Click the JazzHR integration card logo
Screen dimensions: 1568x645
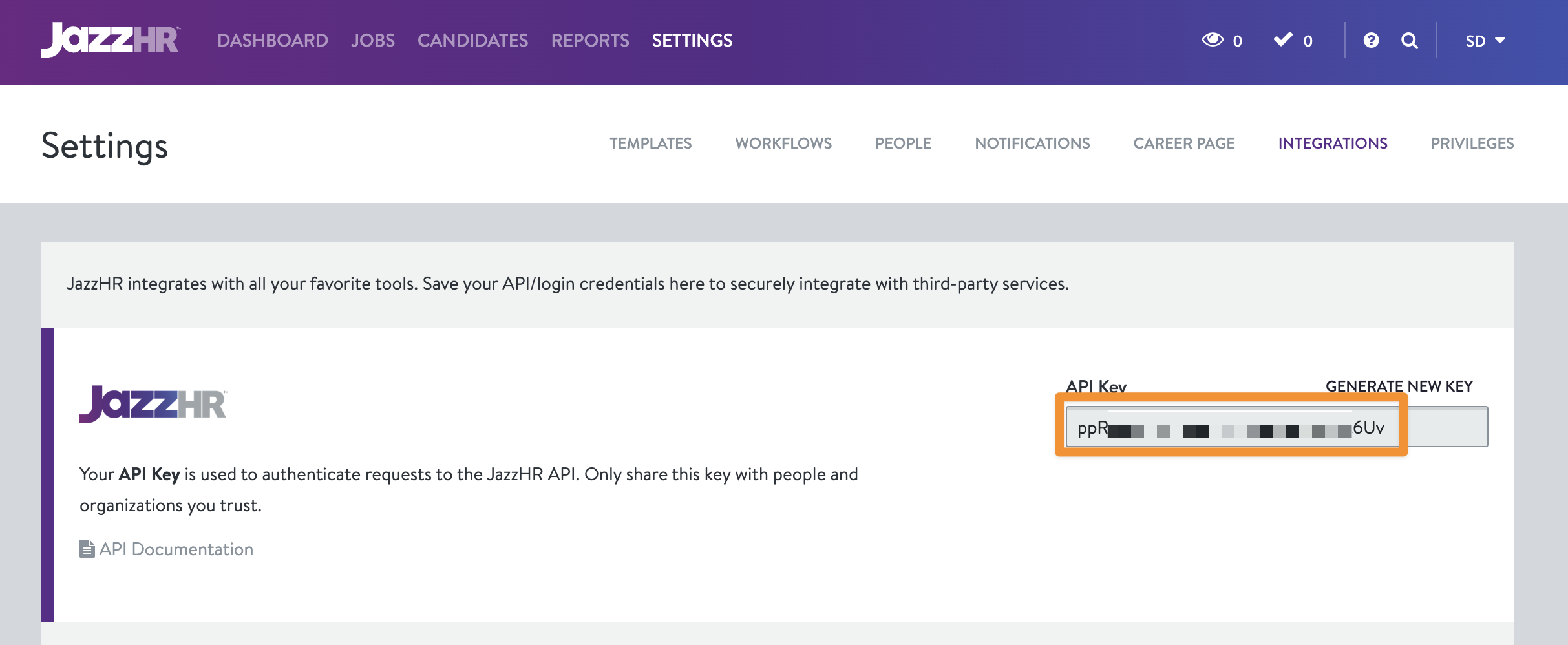153,405
